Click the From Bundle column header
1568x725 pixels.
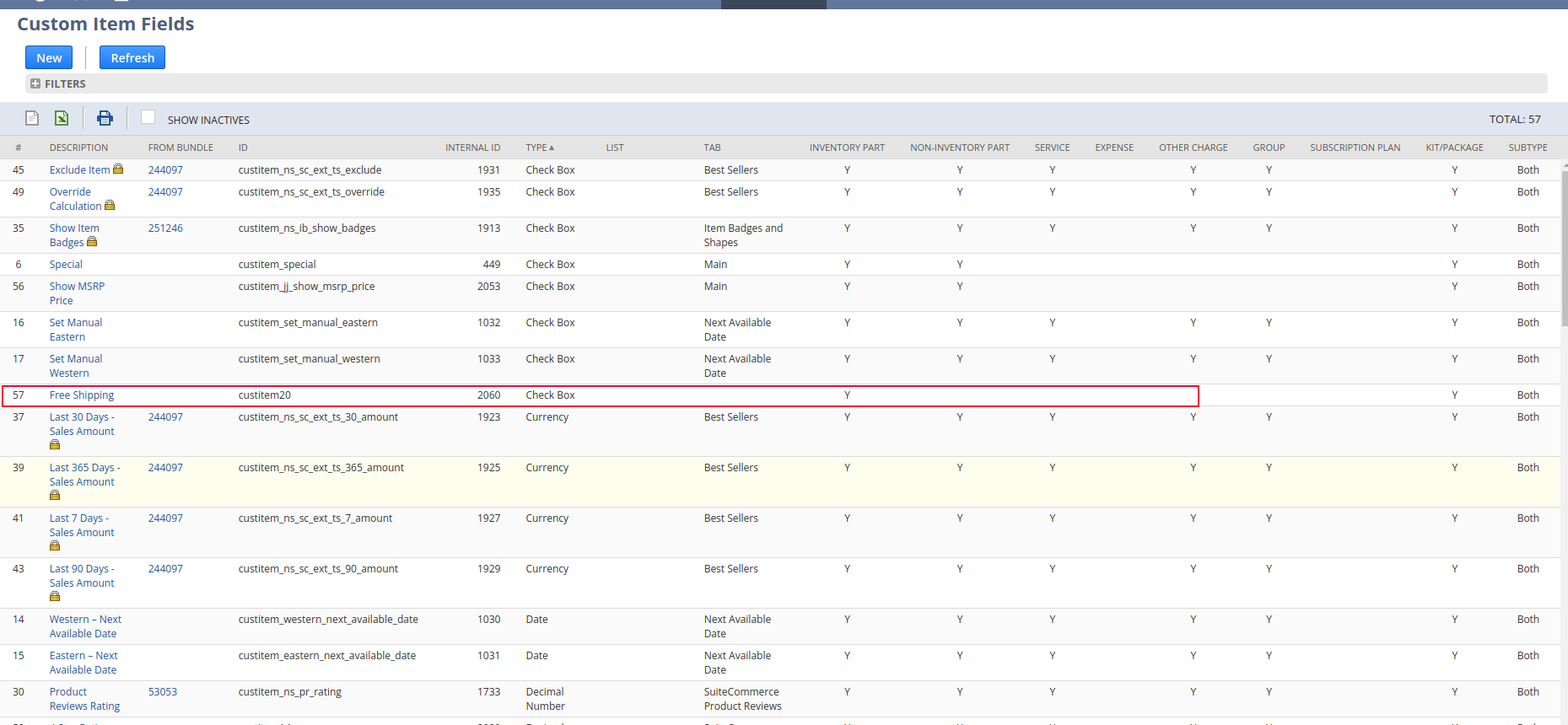coord(181,148)
